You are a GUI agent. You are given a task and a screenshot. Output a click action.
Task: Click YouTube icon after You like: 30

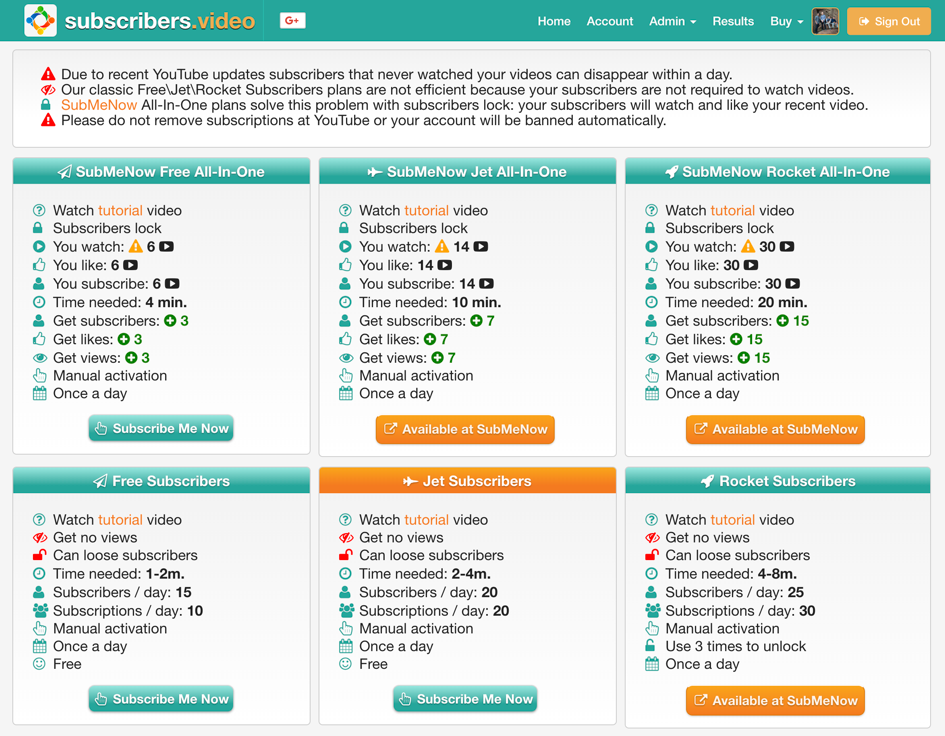pyautogui.click(x=751, y=265)
